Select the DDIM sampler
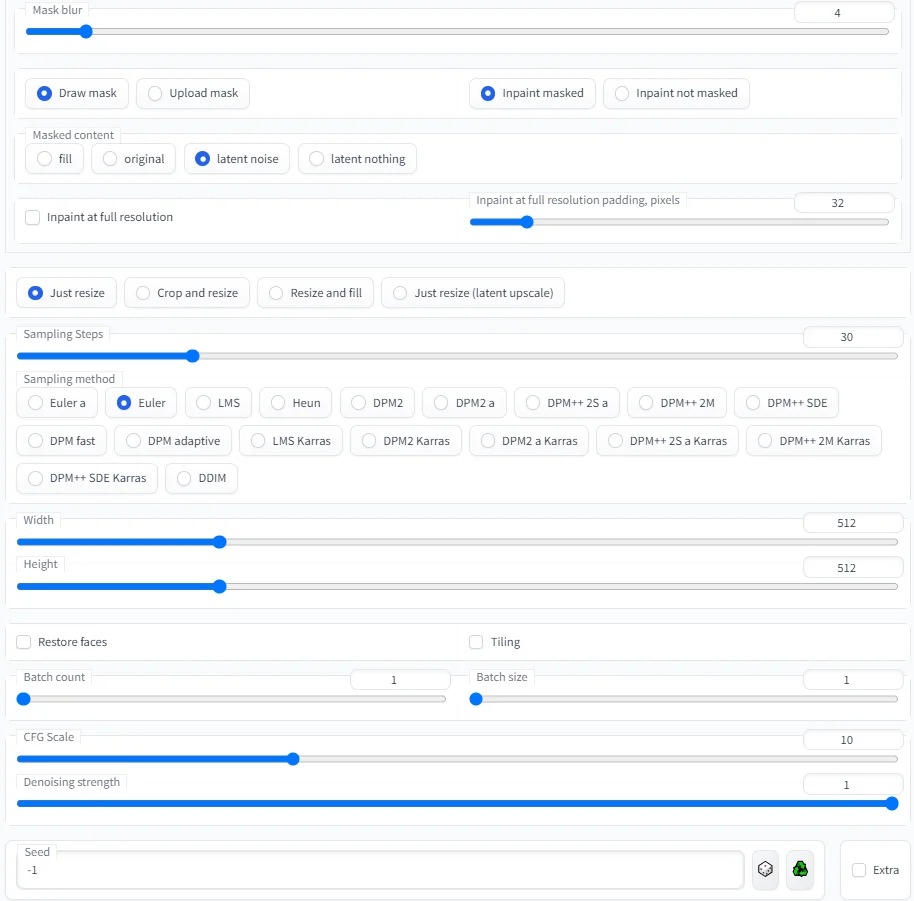Viewport: 914px width, 901px height. (184, 478)
